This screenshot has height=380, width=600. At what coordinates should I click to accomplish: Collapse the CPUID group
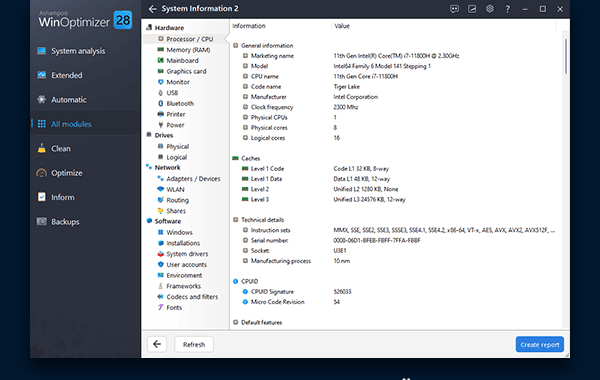(236, 281)
